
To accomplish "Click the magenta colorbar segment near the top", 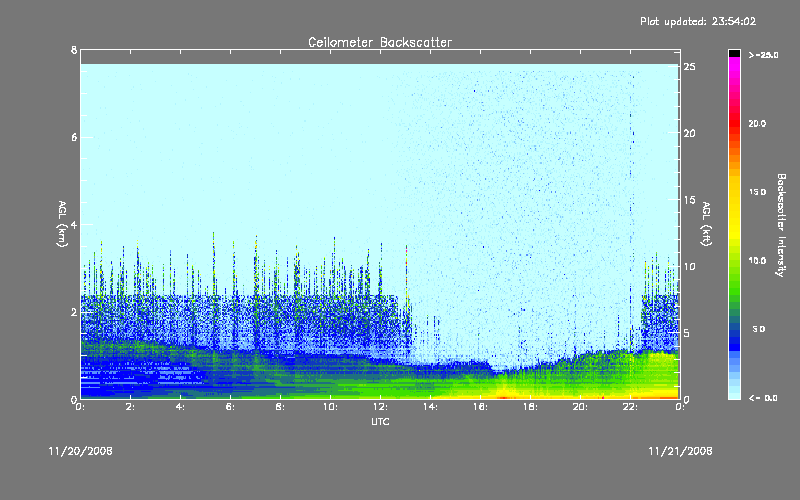I will point(734,66).
